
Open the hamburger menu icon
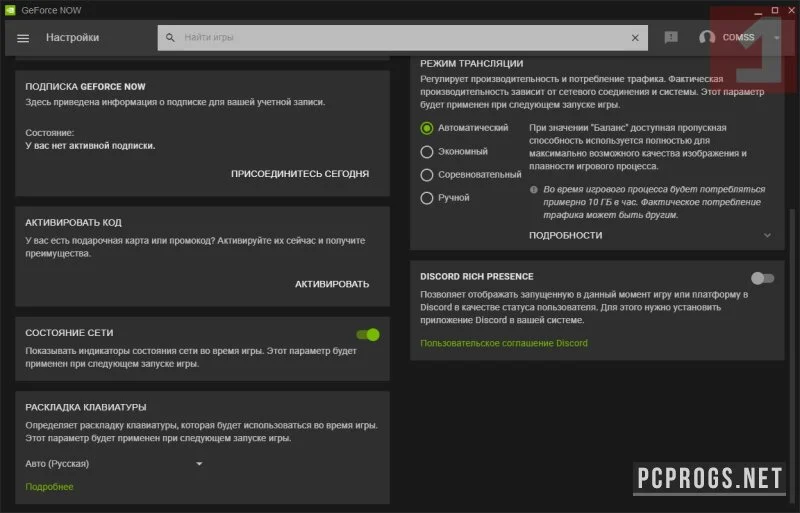coord(23,38)
